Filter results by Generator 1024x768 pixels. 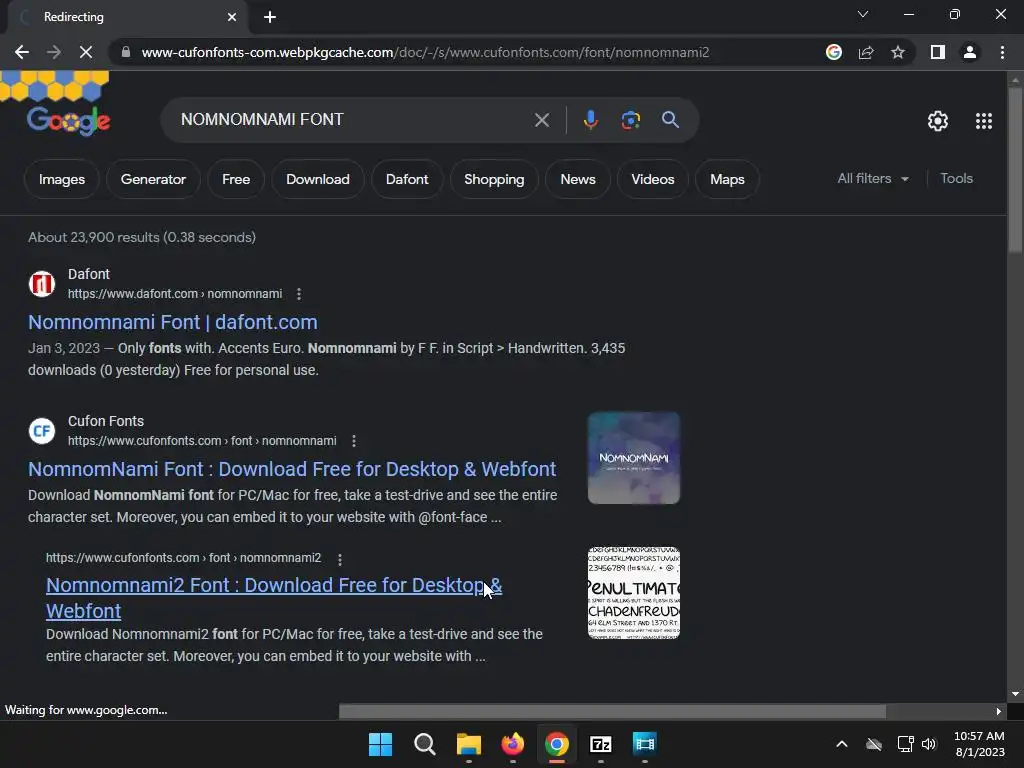[153, 179]
